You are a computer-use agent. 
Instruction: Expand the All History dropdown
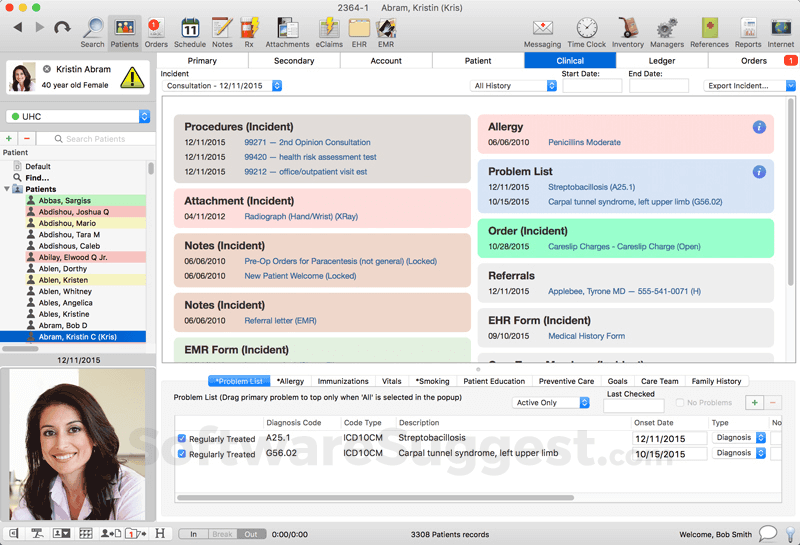coord(514,86)
